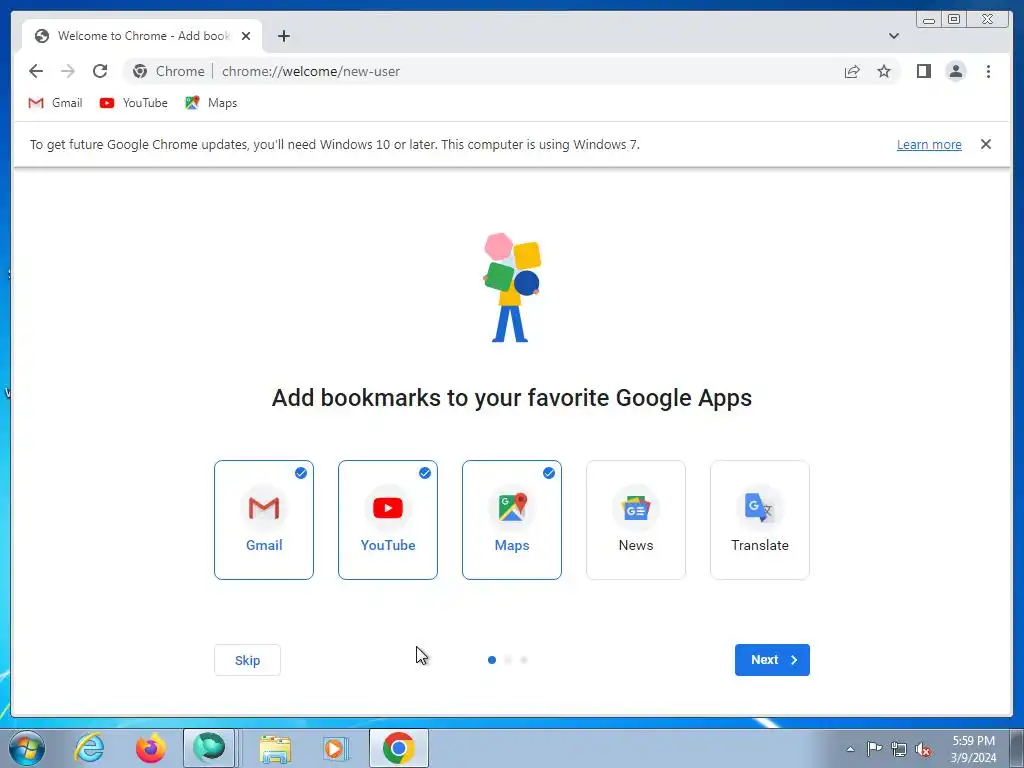Launch Internet Explorer from the taskbar
Image resolution: width=1024 pixels, height=768 pixels.
89,748
